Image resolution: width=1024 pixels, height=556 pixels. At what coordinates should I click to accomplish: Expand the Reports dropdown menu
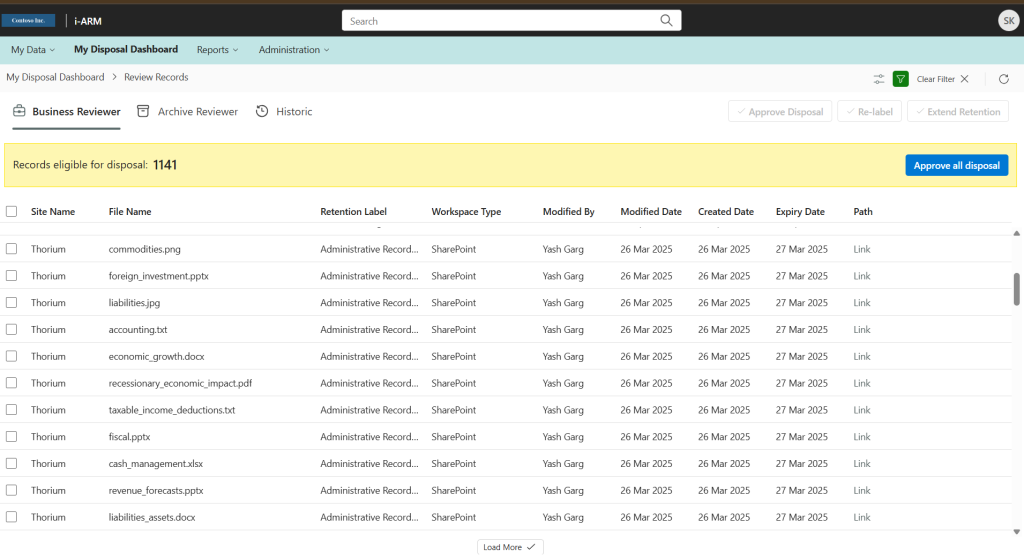click(x=217, y=50)
